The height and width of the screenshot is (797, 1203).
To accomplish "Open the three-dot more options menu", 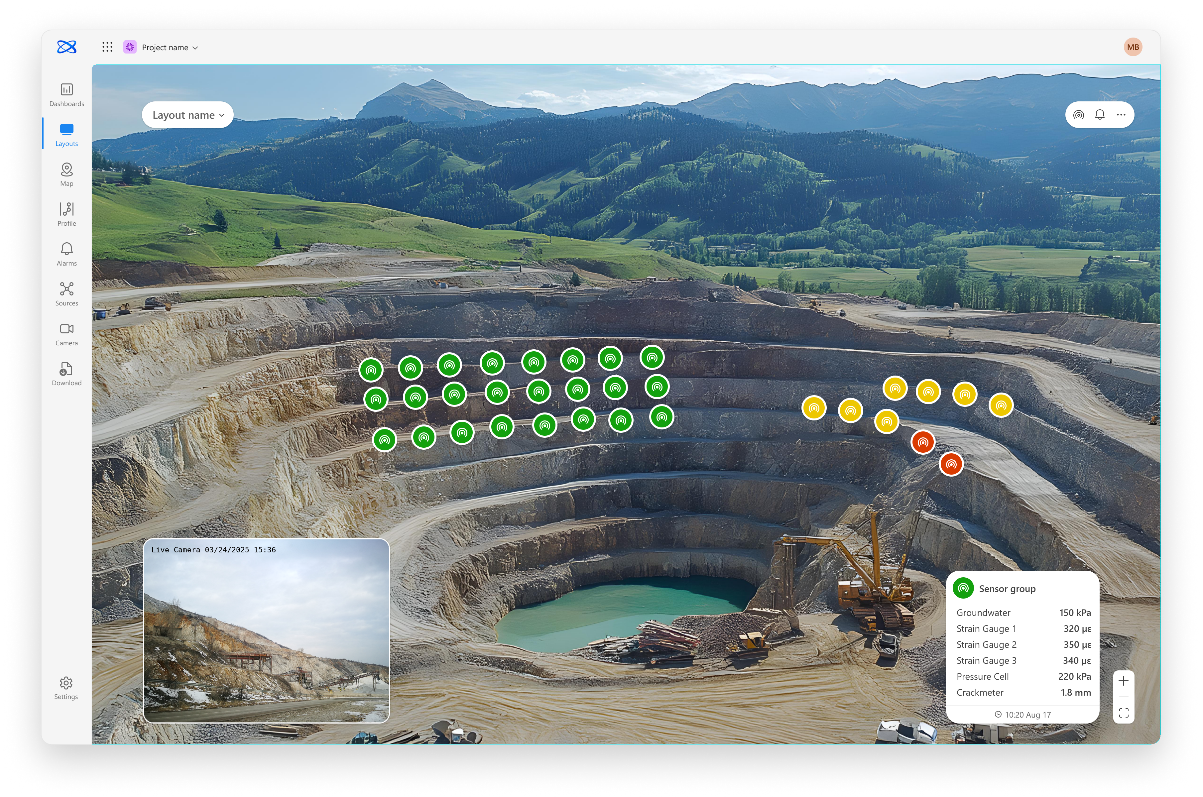I will [1121, 115].
